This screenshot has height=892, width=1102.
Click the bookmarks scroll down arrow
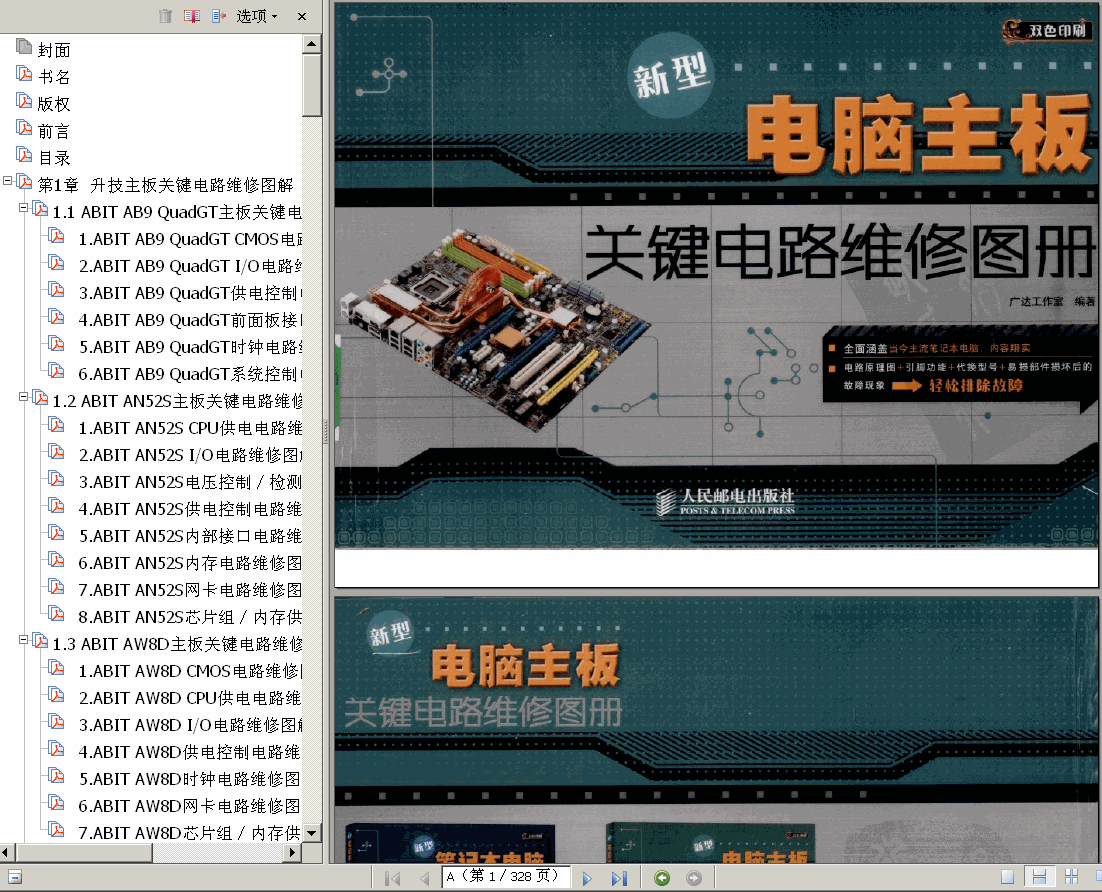click(311, 833)
